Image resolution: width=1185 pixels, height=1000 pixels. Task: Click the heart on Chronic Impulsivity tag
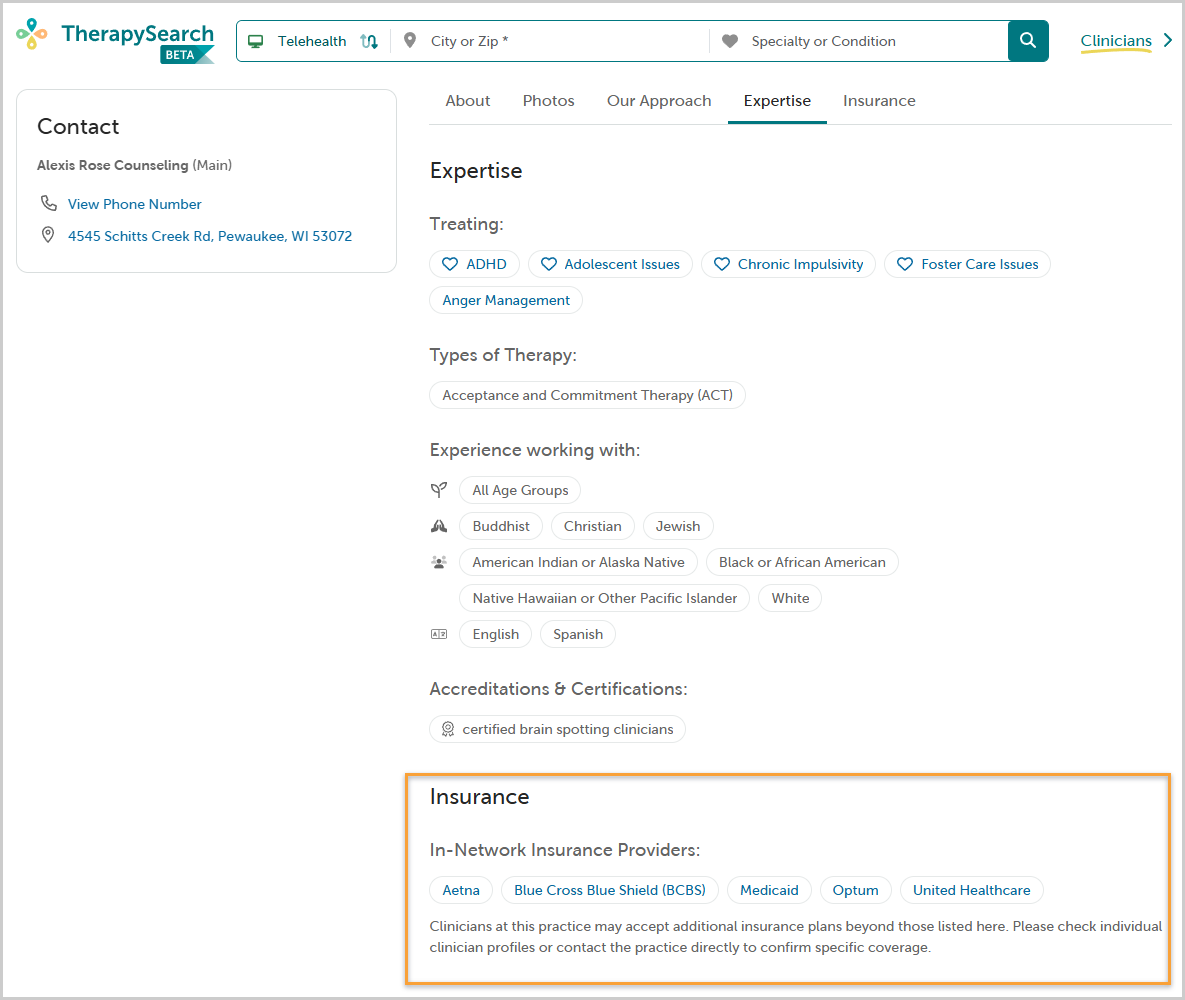722,264
